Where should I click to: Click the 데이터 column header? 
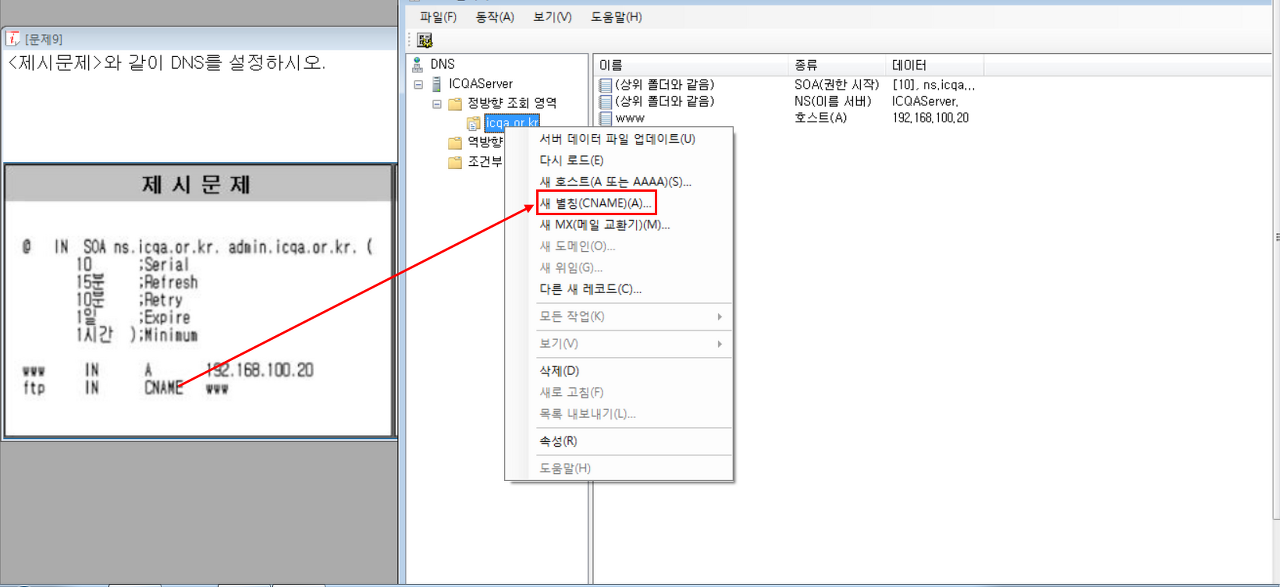click(x=935, y=65)
